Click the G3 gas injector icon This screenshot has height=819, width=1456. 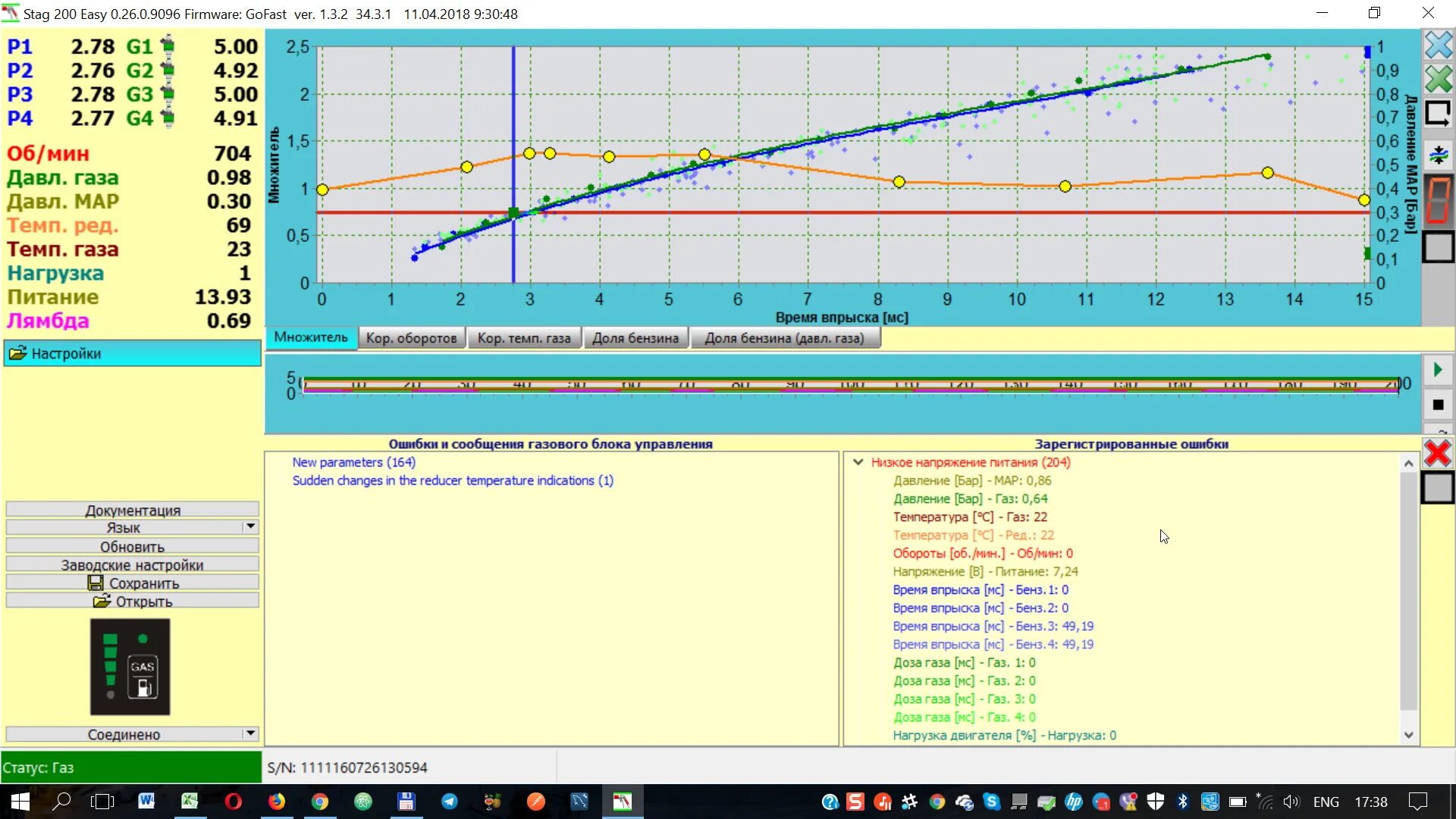(168, 94)
